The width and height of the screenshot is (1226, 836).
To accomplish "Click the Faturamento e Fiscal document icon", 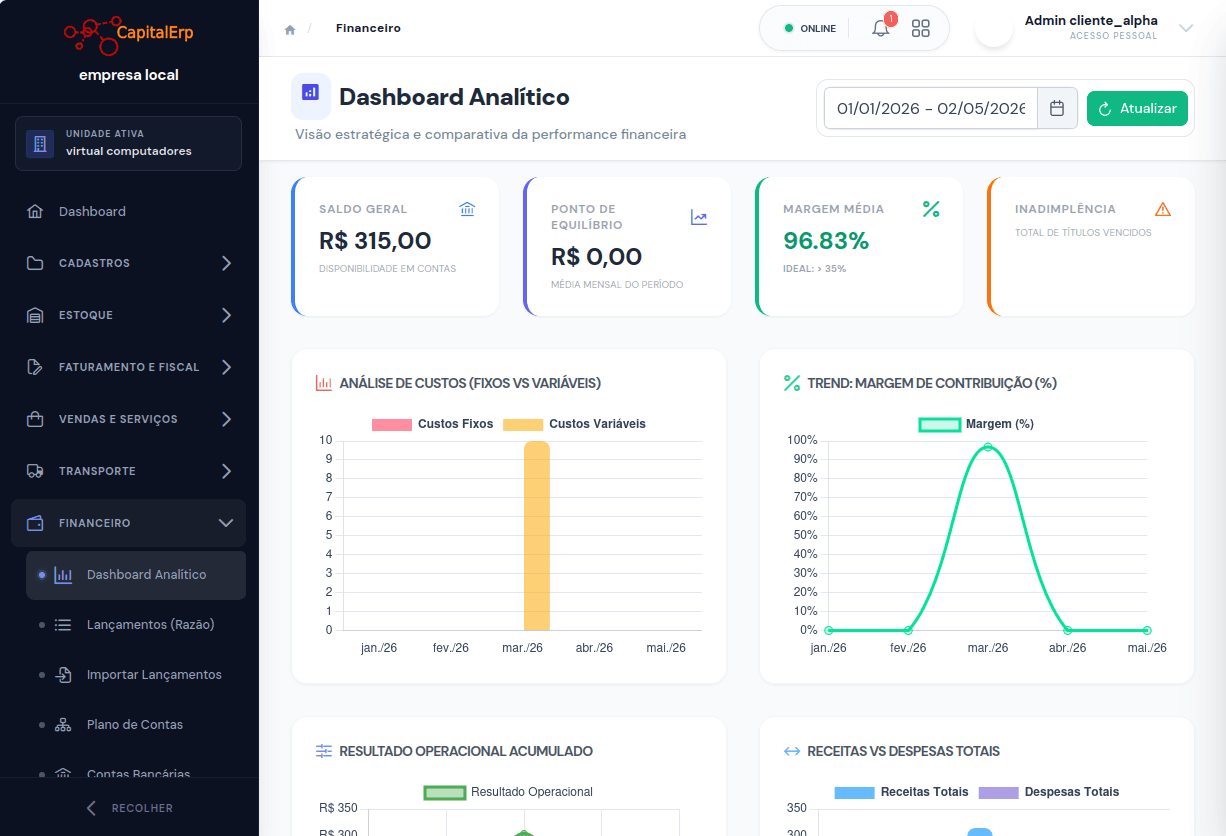I will pyautogui.click(x=35, y=367).
